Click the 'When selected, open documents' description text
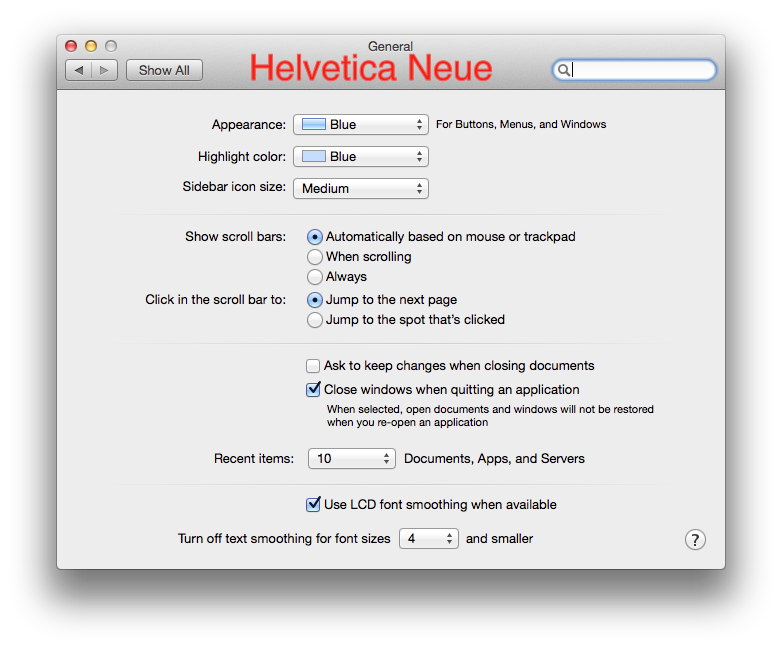The image size is (782, 648). [490, 416]
